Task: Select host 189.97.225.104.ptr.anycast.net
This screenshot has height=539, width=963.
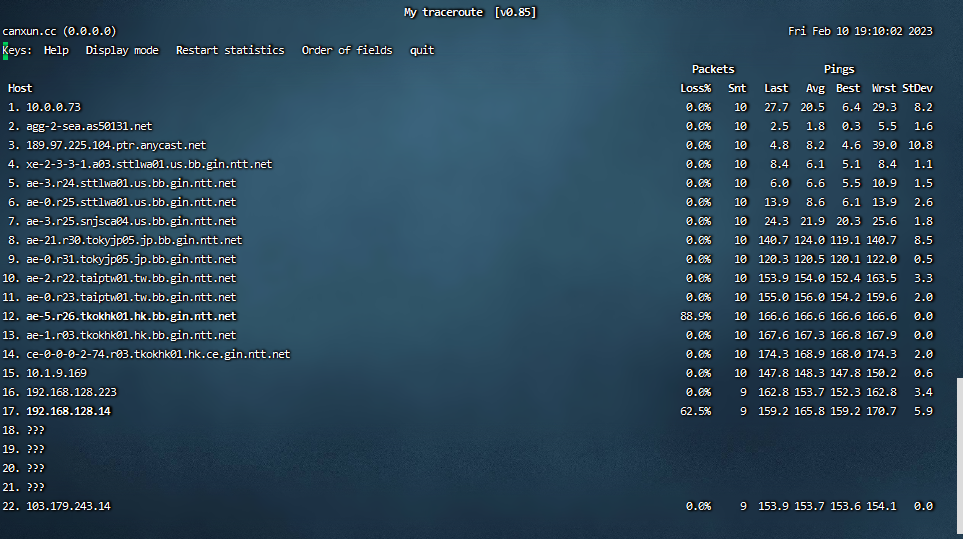Action: (116, 145)
